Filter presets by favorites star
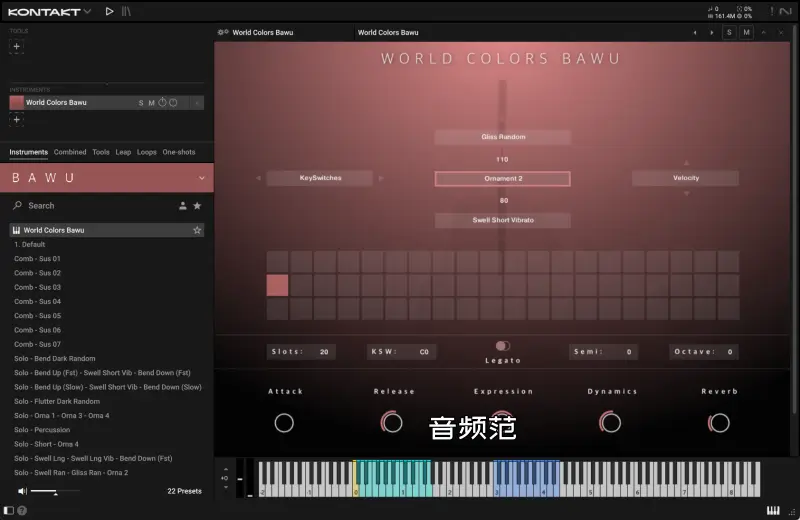The height and width of the screenshot is (520, 800). tap(197, 206)
